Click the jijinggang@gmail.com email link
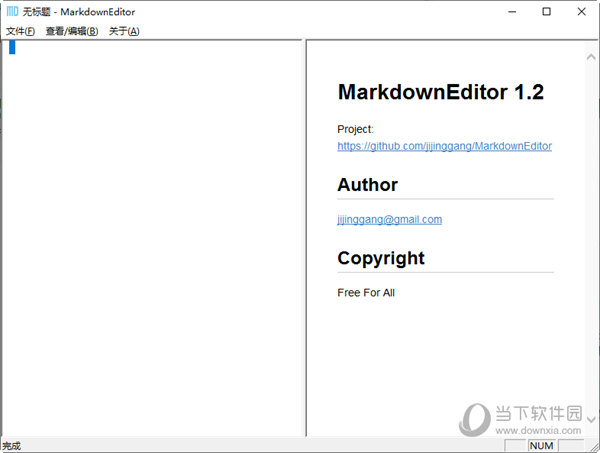 pos(390,219)
